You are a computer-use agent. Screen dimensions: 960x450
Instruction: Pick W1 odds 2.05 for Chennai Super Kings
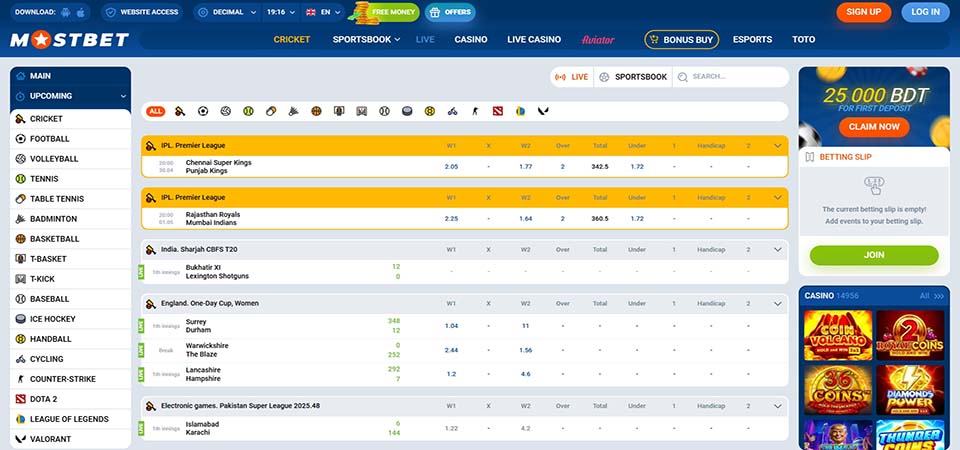(x=451, y=167)
